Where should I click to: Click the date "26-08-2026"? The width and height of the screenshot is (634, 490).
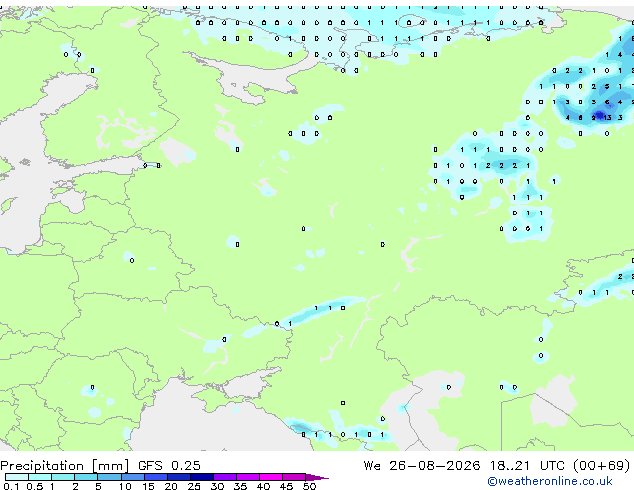point(435,465)
